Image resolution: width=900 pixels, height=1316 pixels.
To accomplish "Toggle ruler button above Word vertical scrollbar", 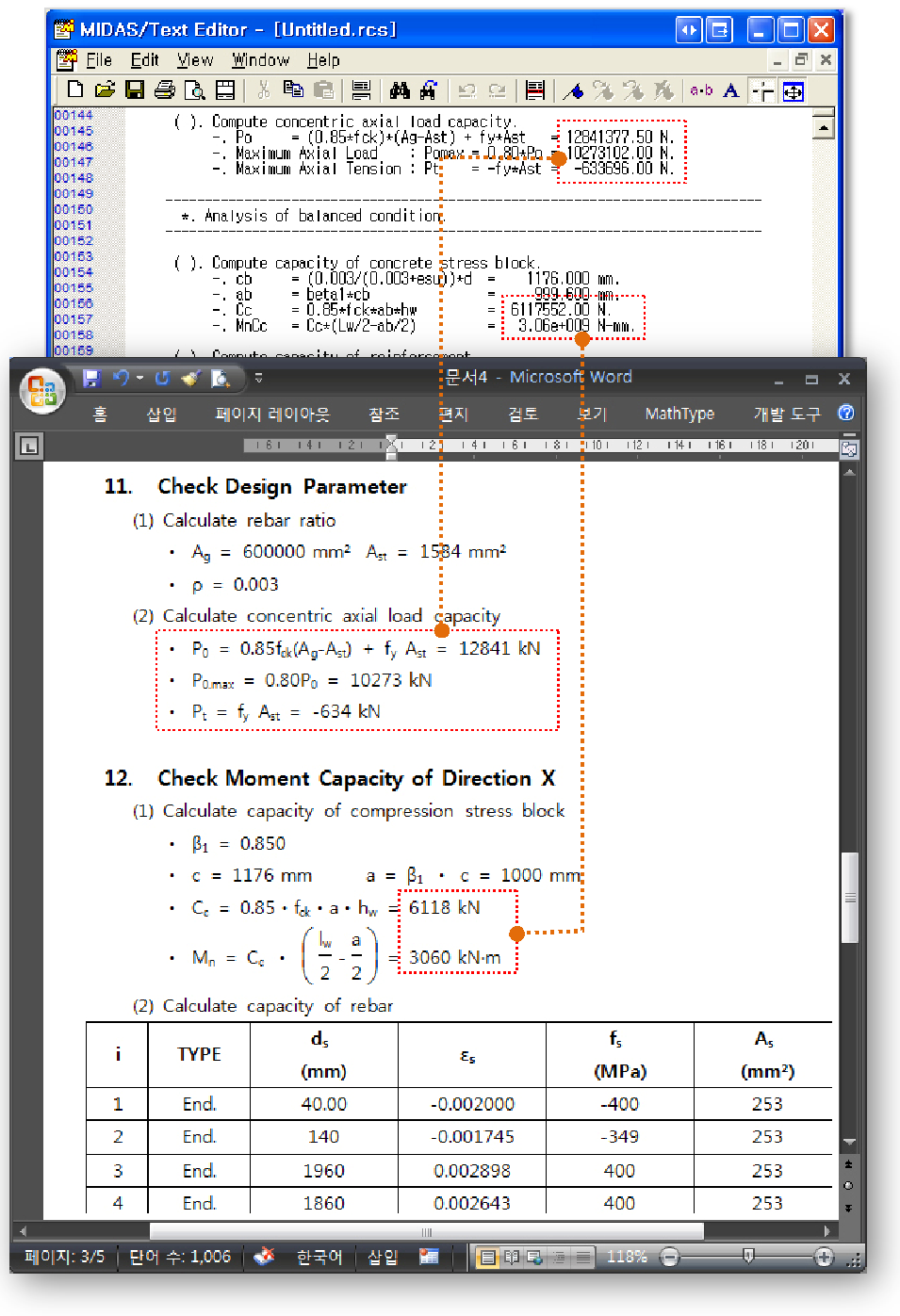I will [849, 448].
